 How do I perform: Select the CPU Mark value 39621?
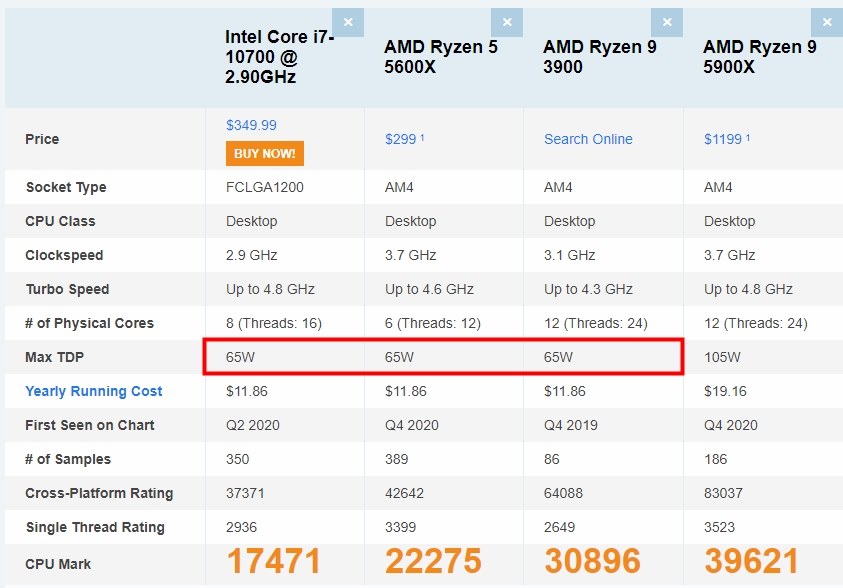coord(752,561)
